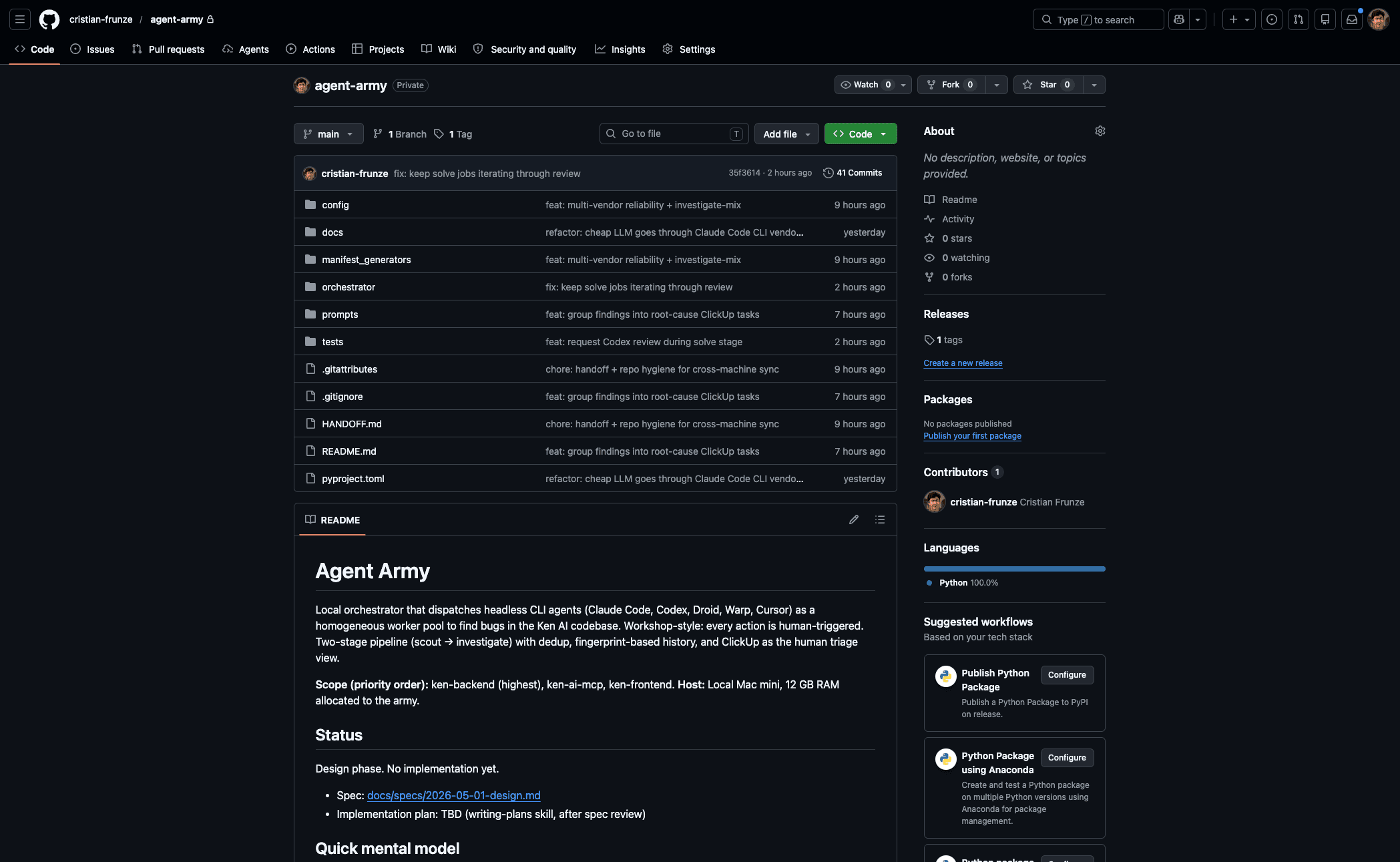Open the issues icon in the top header
The height and width of the screenshot is (862, 1400).
1272,19
